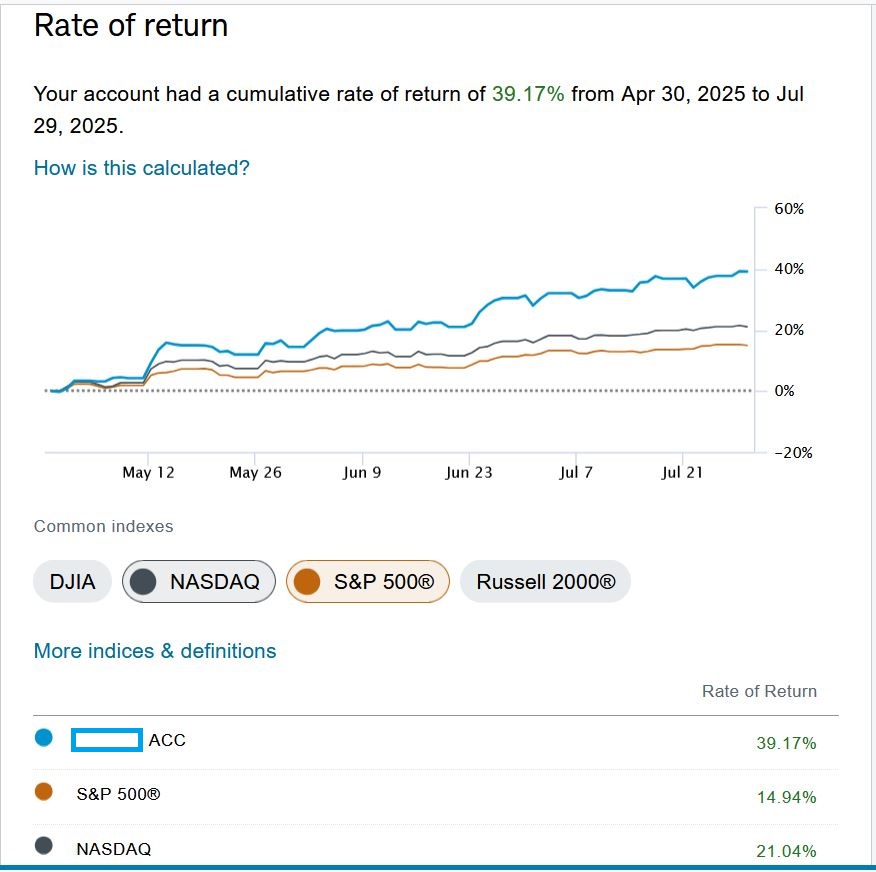
Task: Click the Rate of Return column header
Action: pos(759,691)
